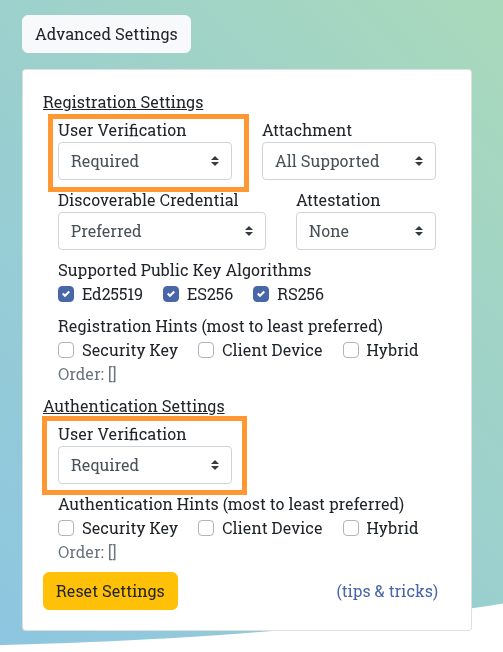Click the Discoverable Credential arrow icon

249,231
